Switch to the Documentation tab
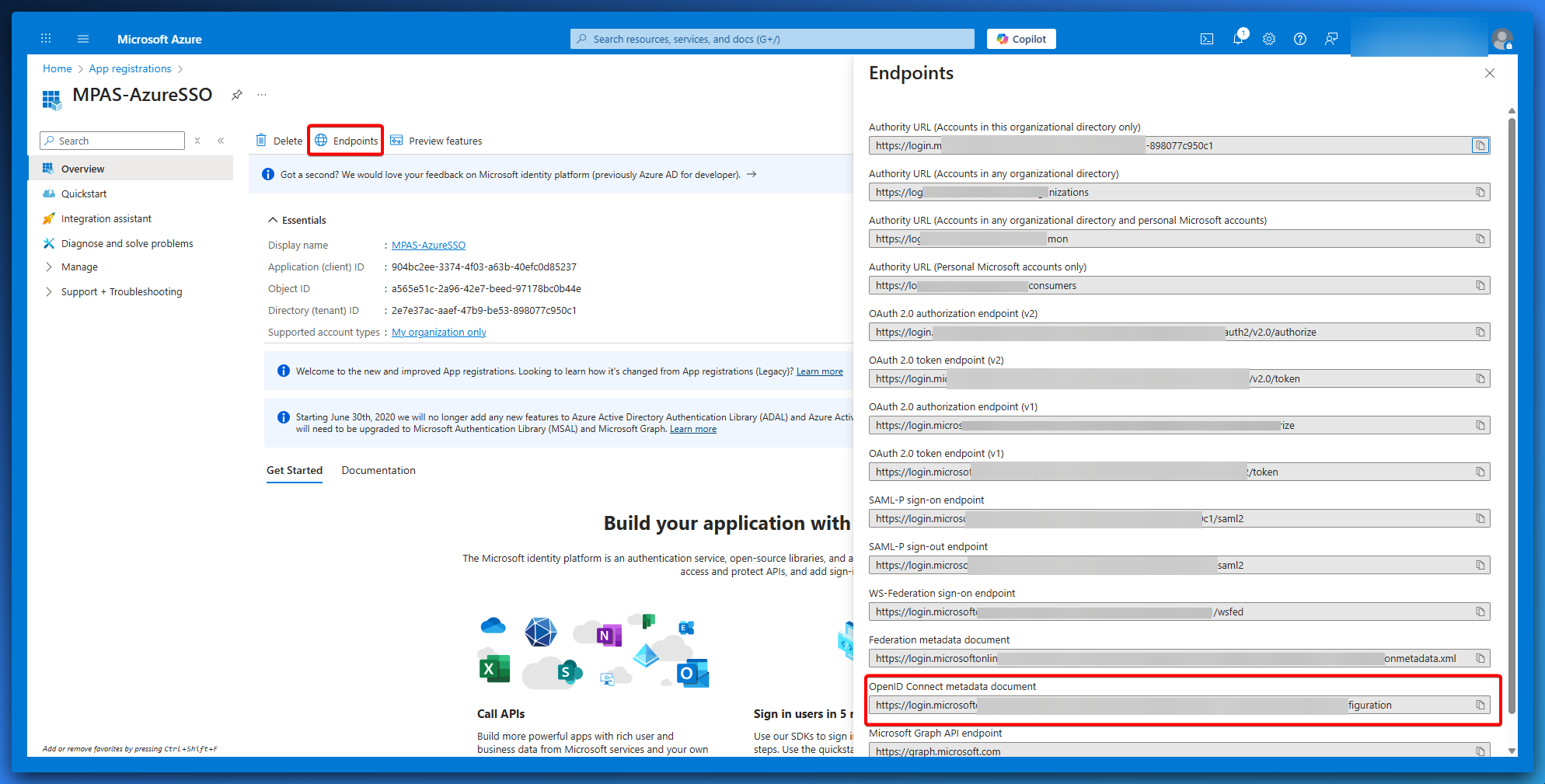The height and width of the screenshot is (784, 1545). click(x=378, y=470)
